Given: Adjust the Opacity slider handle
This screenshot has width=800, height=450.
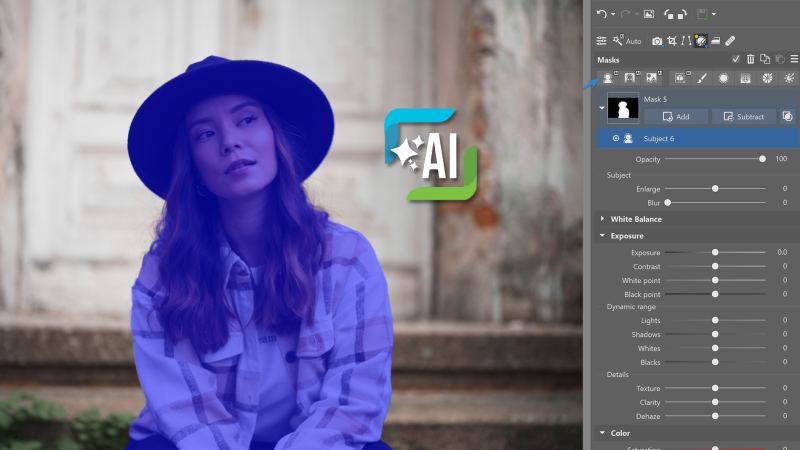Looking at the screenshot, I should pos(762,159).
